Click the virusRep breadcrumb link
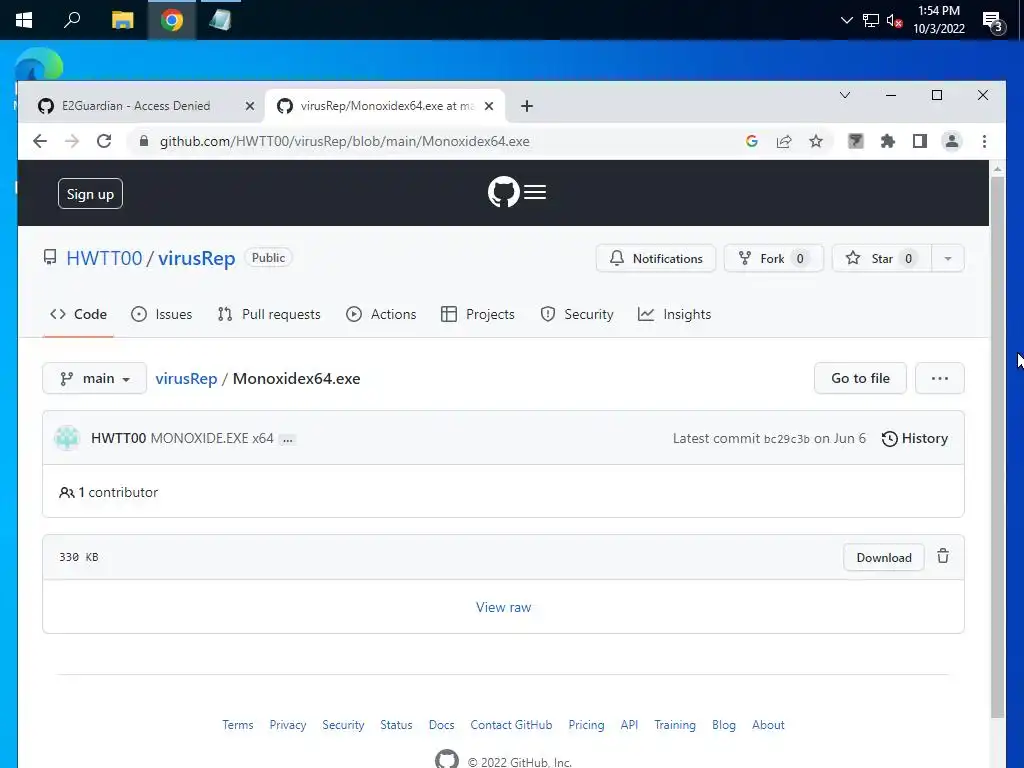The width and height of the screenshot is (1024, 768). (x=186, y=379)
